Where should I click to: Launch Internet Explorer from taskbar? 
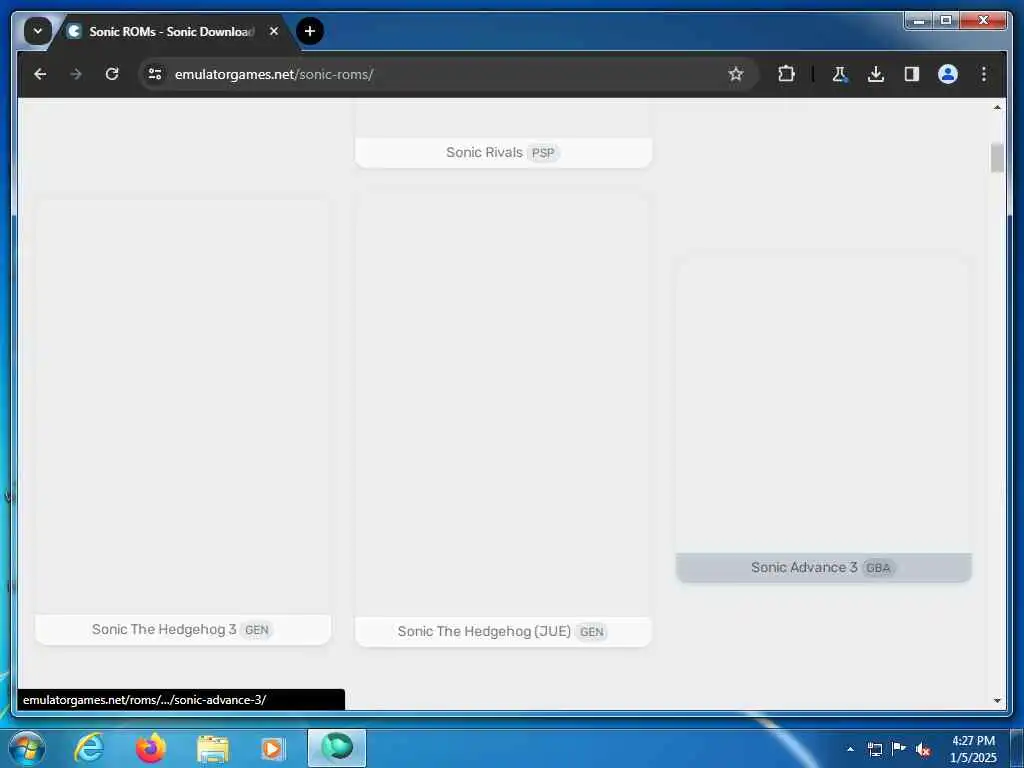(89, 748)
